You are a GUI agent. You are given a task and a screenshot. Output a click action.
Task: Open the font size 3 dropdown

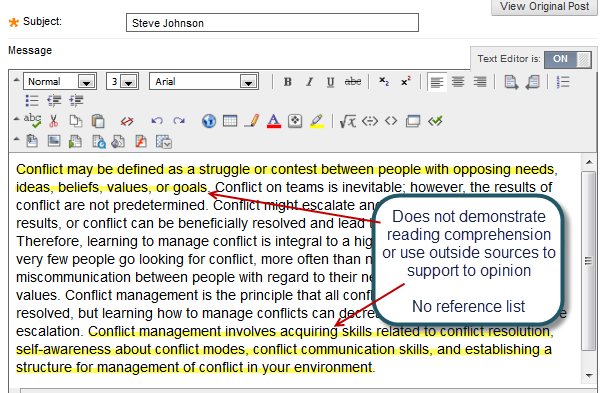tap(122, 82)
